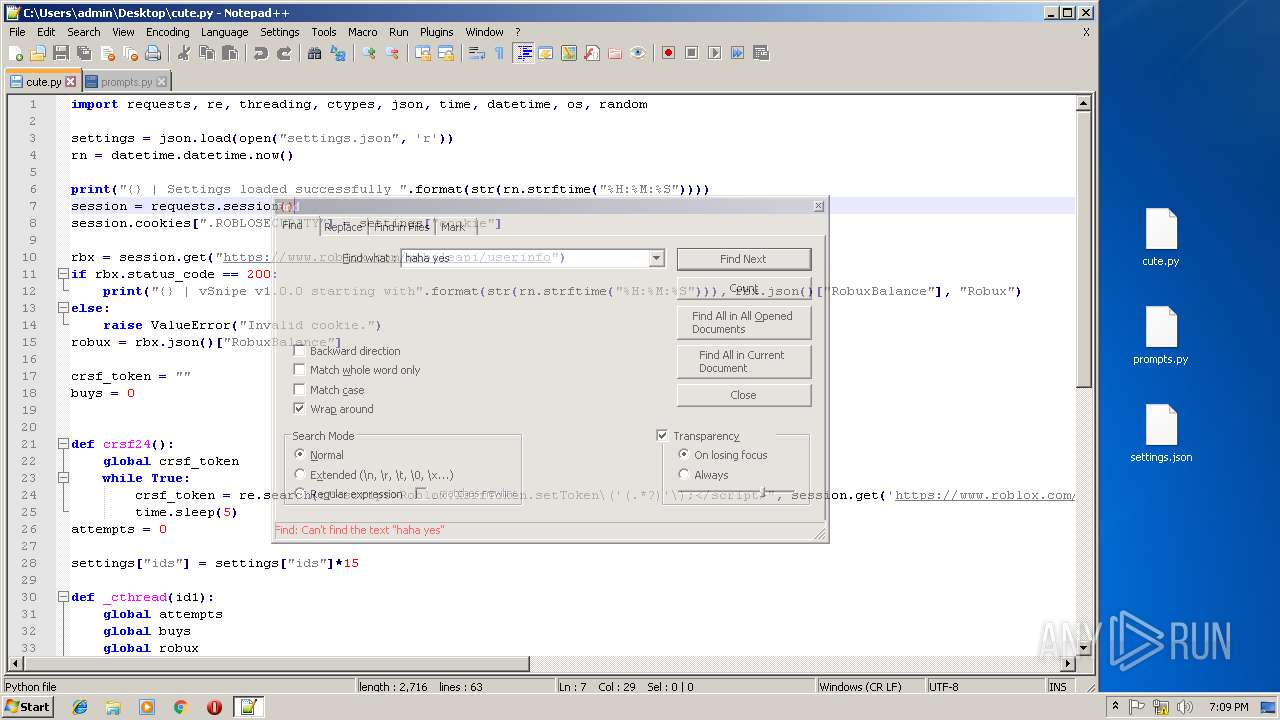1280x720 pixels.
Task: Start macro recording red dot icon
Action: point(669,53)
